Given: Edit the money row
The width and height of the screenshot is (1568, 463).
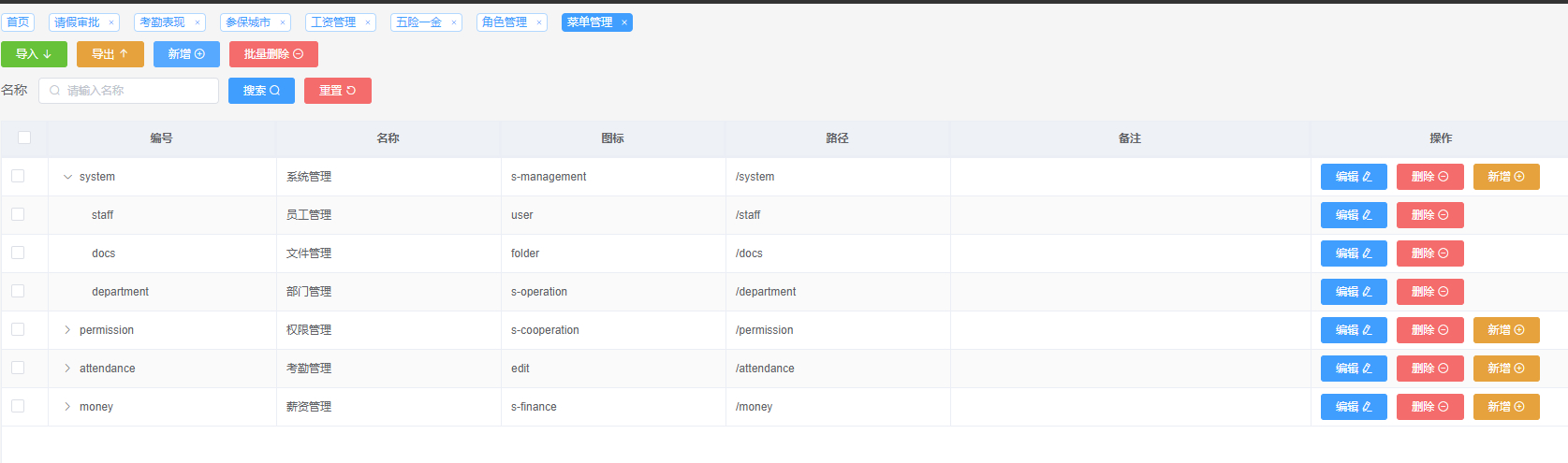Looking at the screenshot, I should [x=1354, y=407].
